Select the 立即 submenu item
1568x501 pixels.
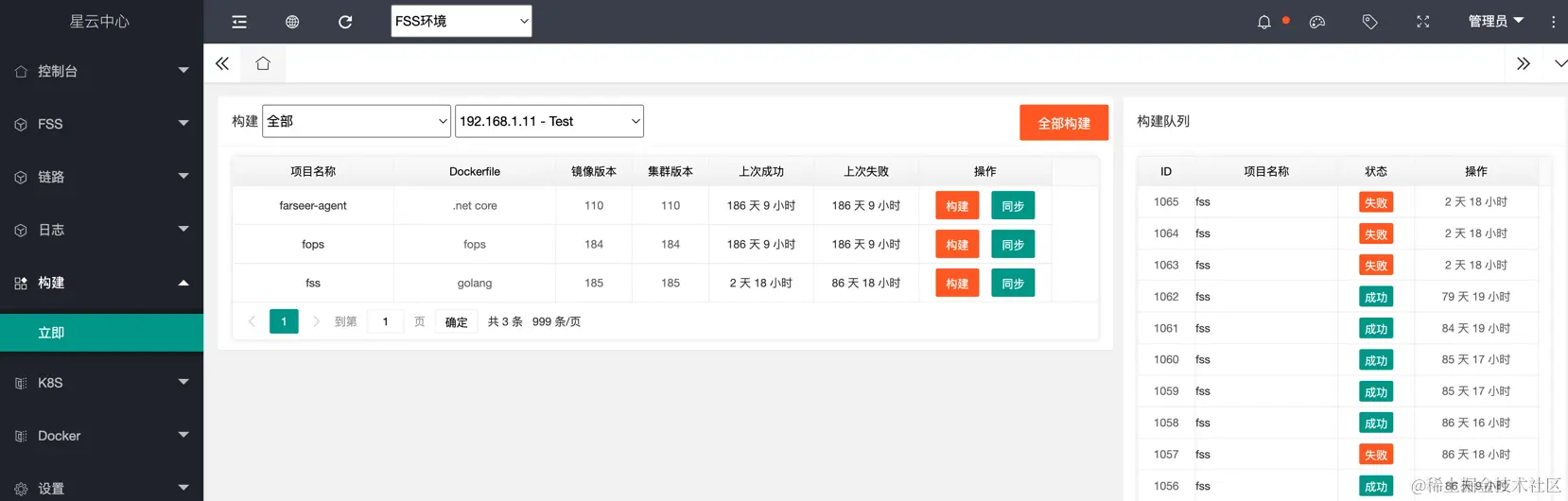pyautogui.click(x=101, y=333)
